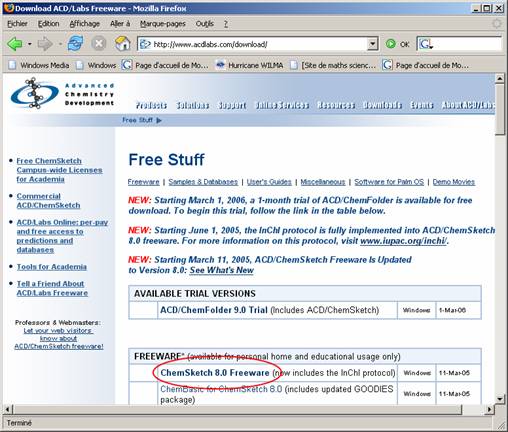Jump to Samples & Databases link
Viewport: 508px width, 432px height.
tap(203, 182)
